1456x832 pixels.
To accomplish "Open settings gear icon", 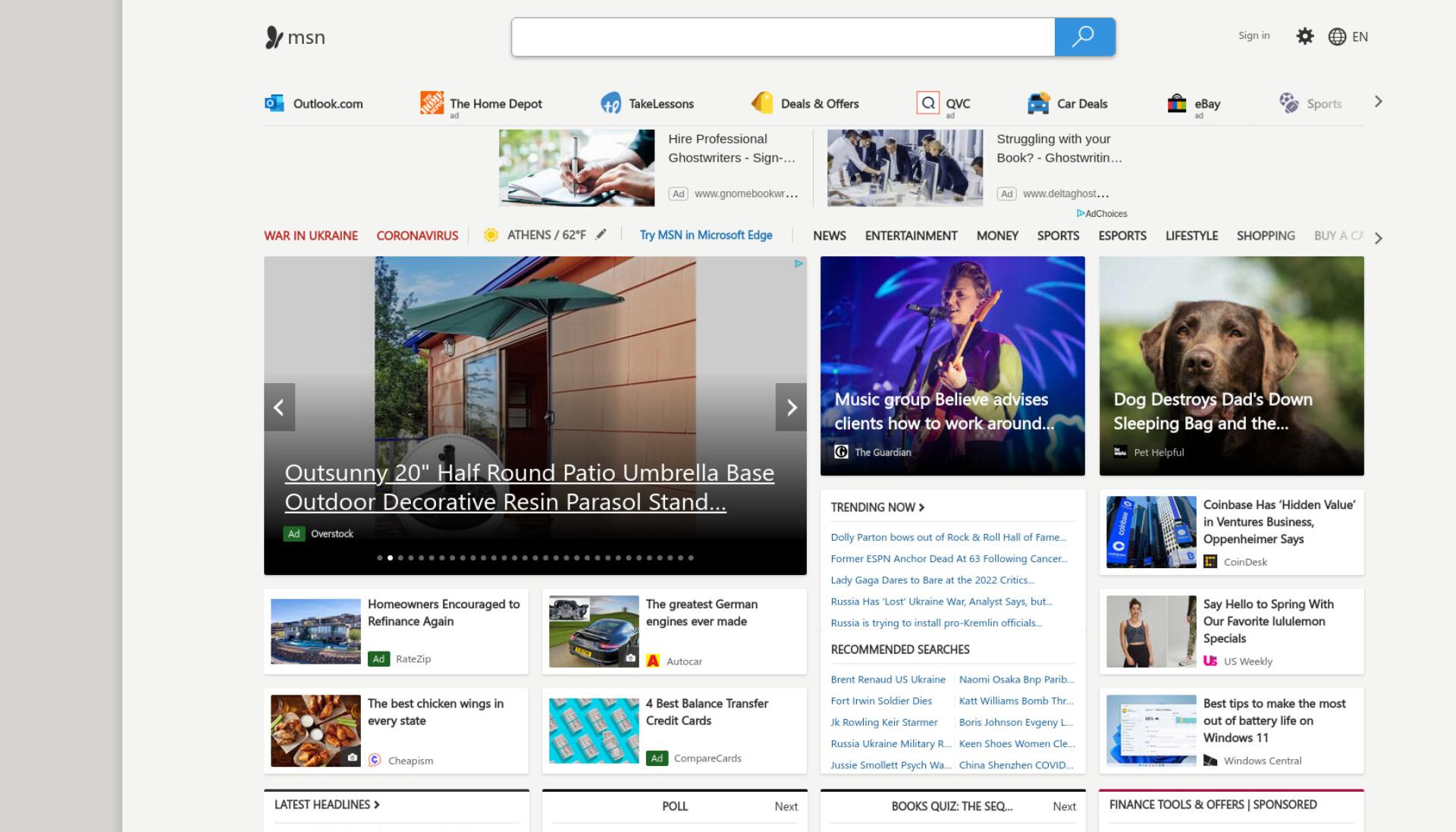I will click(1304, 36).
